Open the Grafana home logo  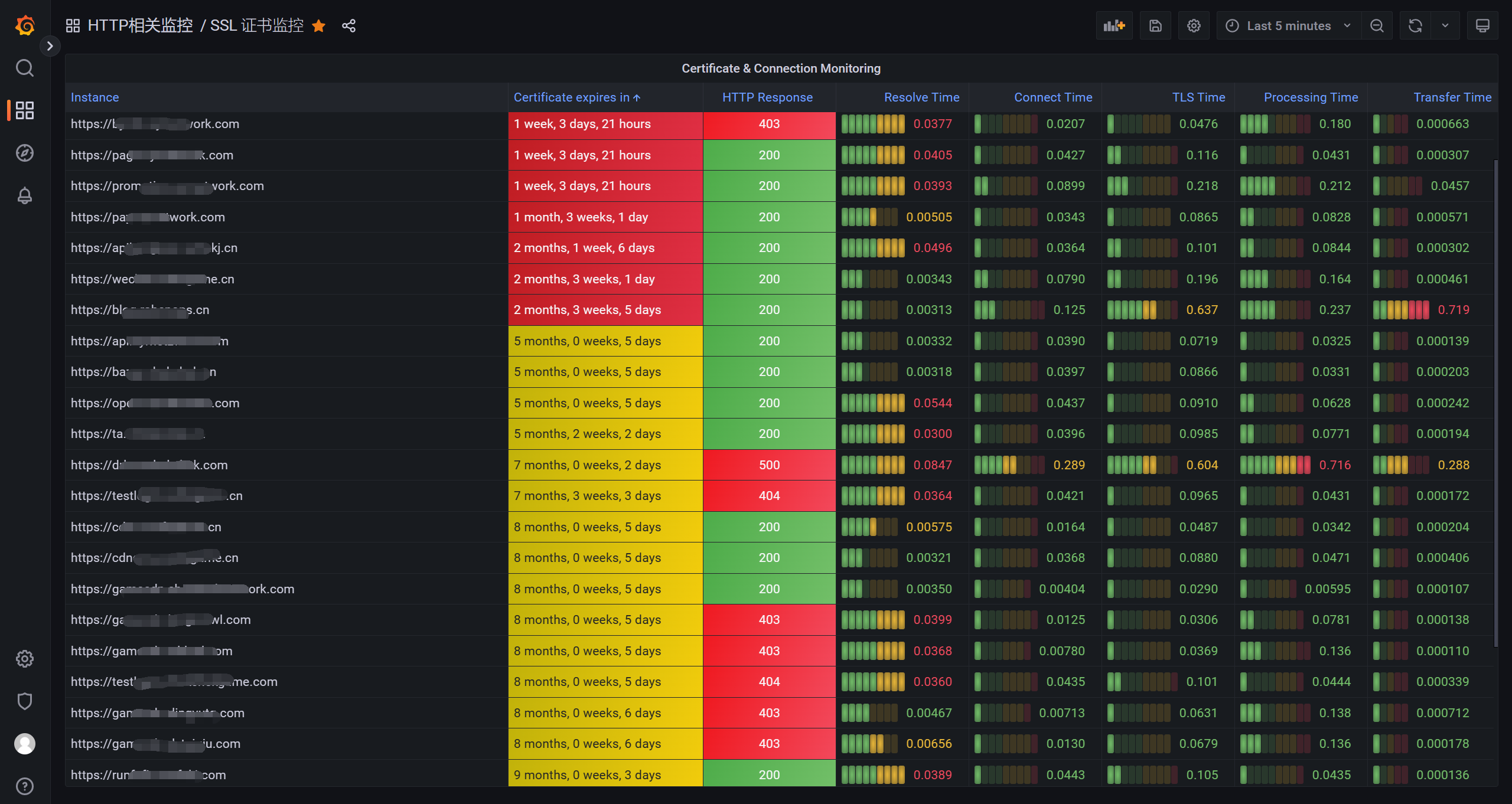tap(25, 25)
